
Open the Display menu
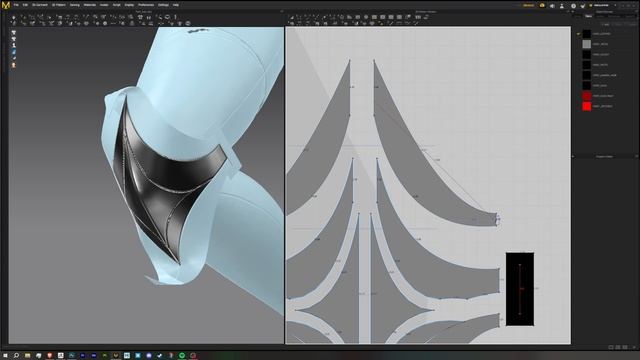(x=129, y=5)
